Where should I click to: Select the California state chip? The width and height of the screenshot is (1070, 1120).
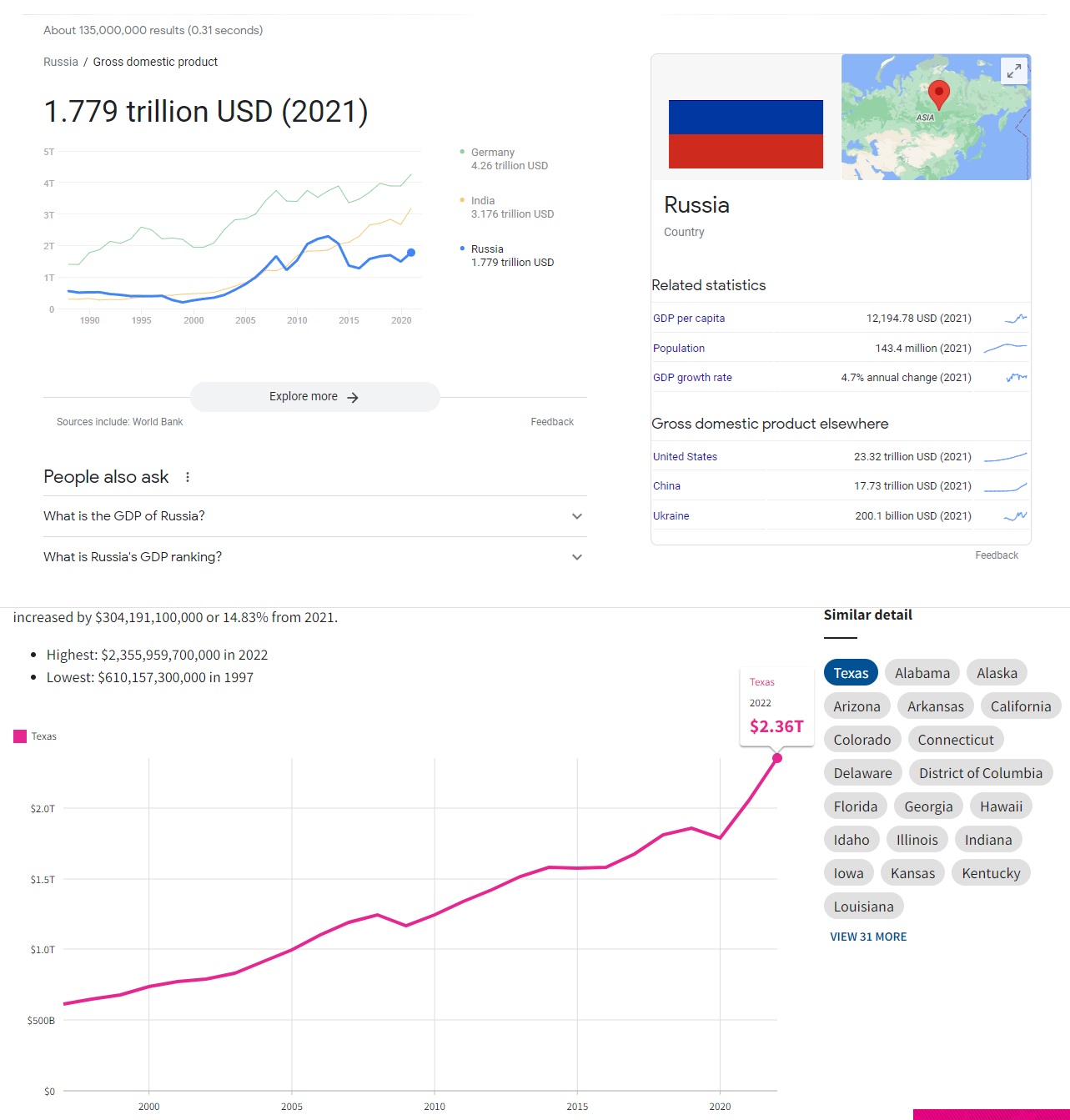(1021, 706)
